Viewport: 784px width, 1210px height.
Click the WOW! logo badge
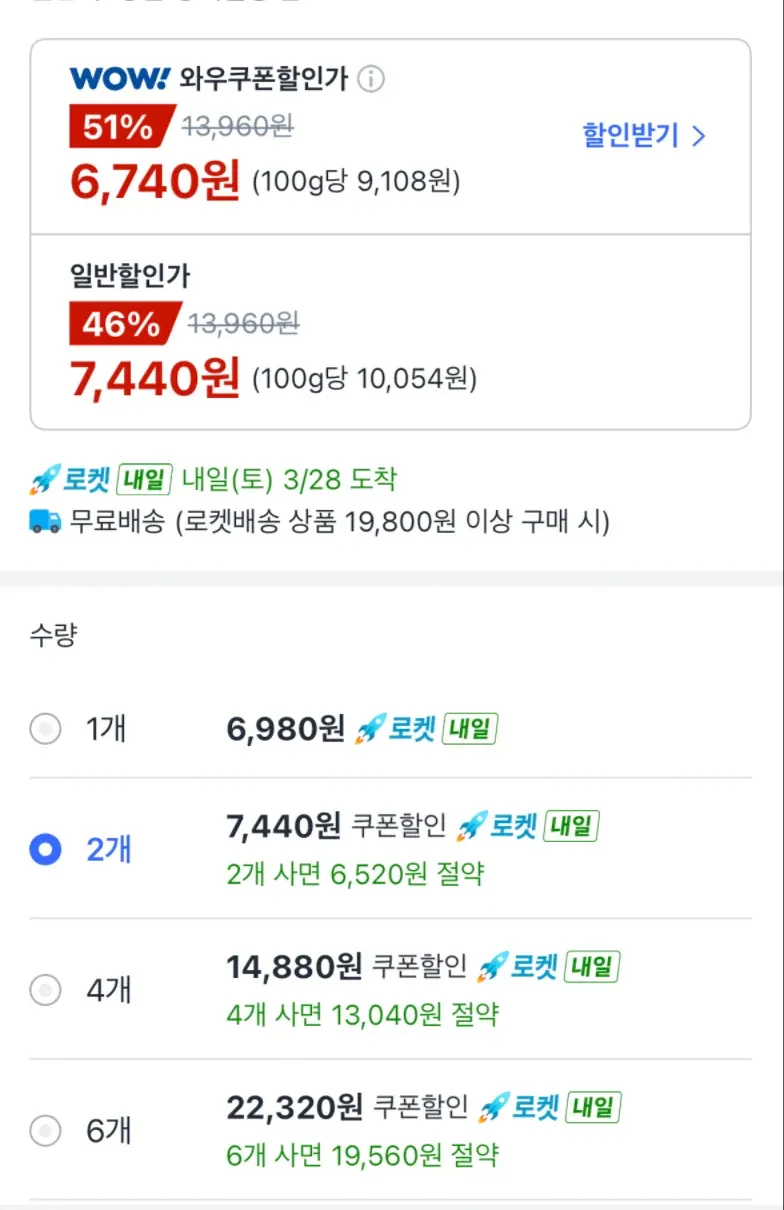point(120,78)
